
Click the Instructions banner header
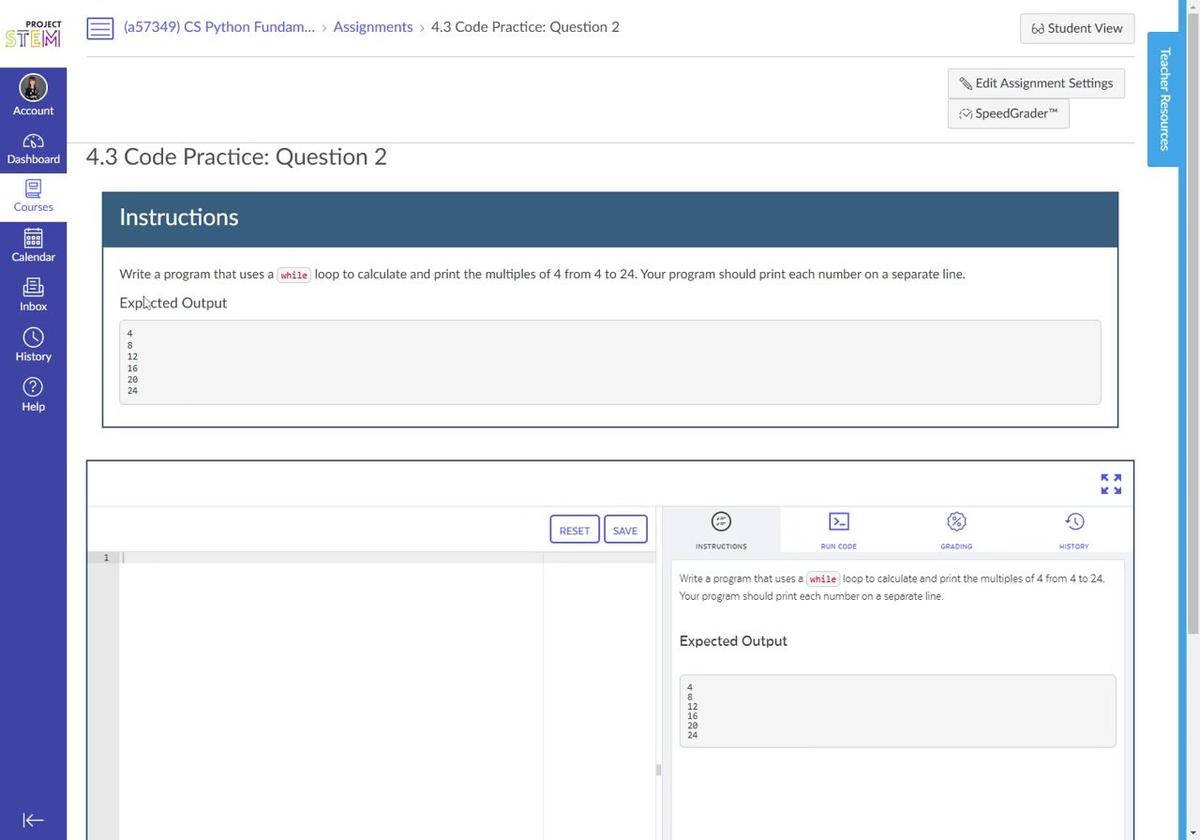pyautogui.click(x=610, y=219)
